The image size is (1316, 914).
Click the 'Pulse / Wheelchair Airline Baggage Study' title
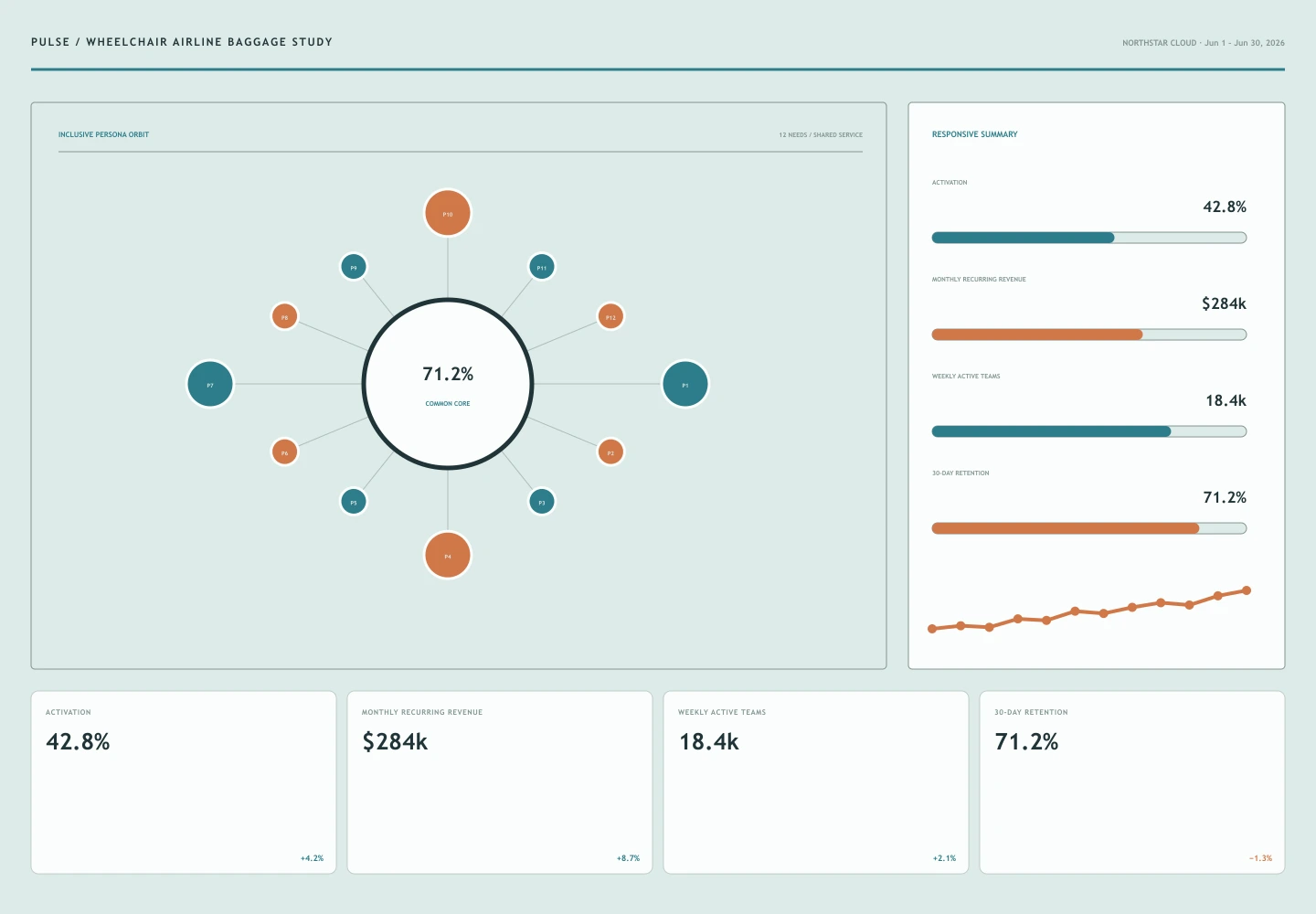point(182,42)
